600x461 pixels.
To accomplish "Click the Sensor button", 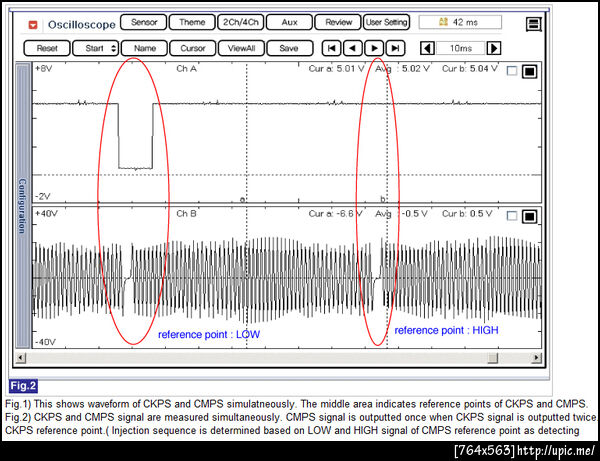I will point(143,22).
